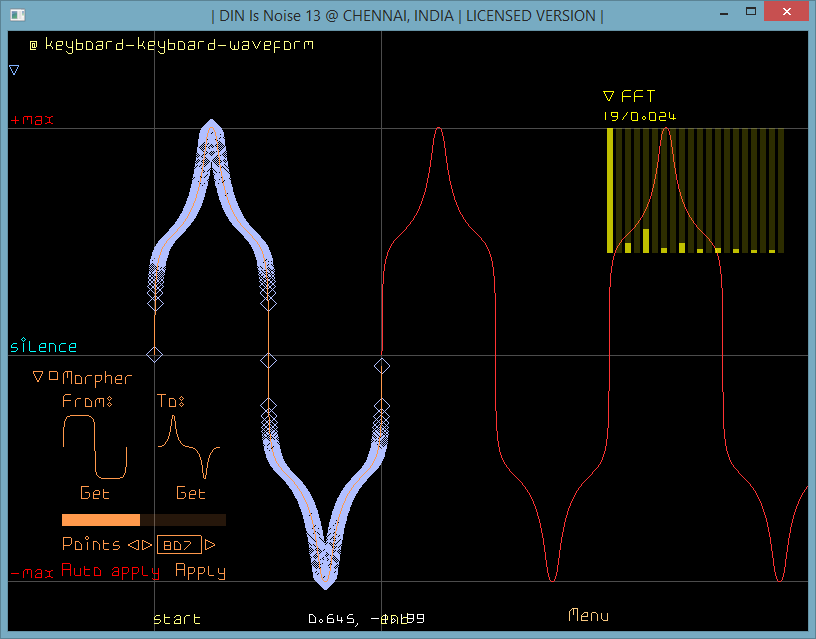This screenshot has width=816, height=639.
Task: Click the waveform vertex diamond on silence line
Action: pos(154,355)
